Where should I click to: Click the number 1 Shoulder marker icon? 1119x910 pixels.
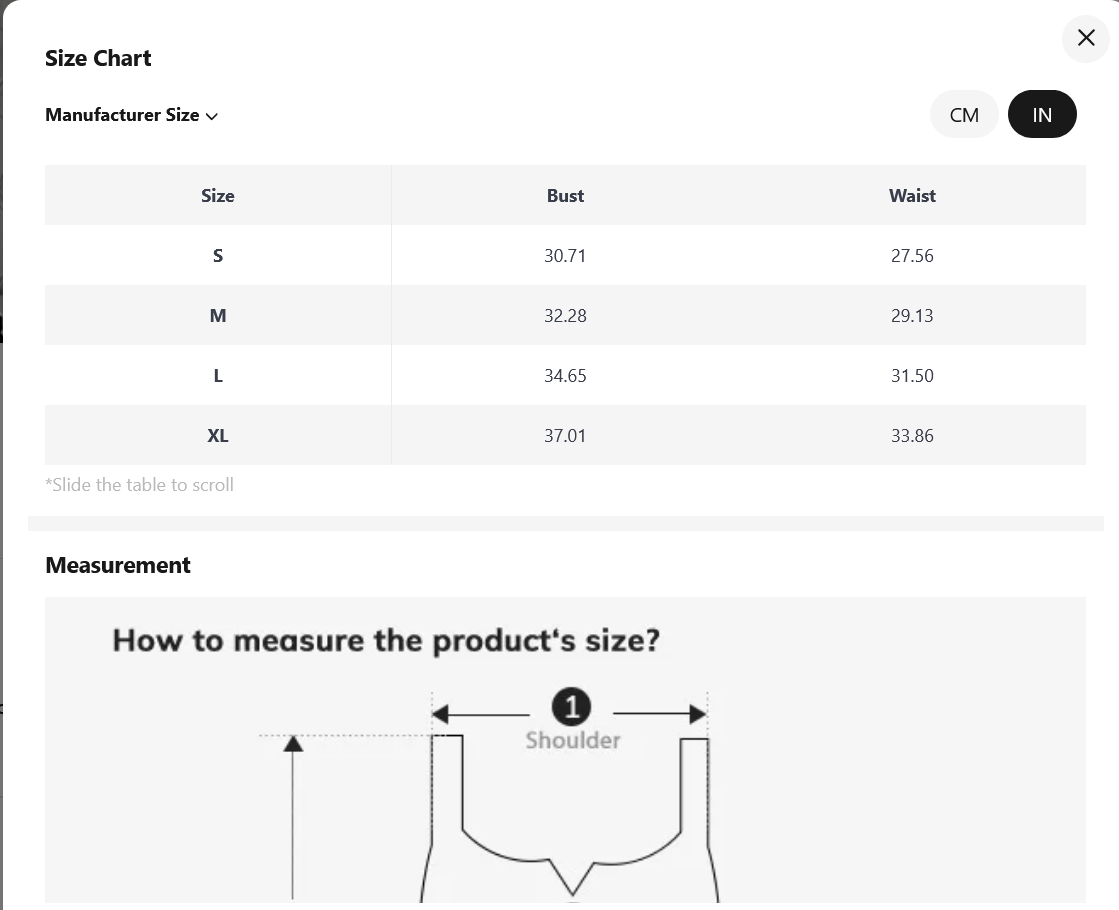pyautogui.click(x=571, y=707)
